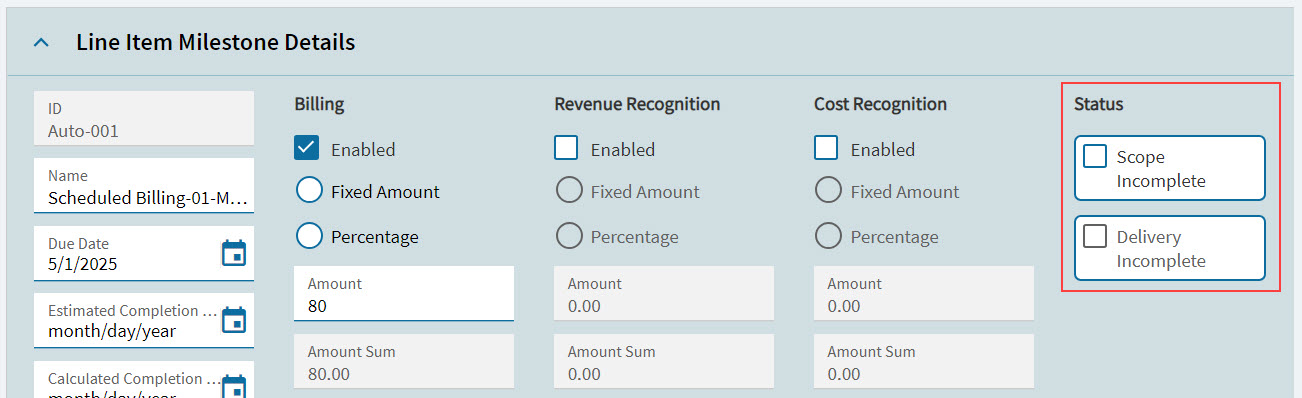Click the Revenue Recognition Amount field
The image size is (1302, 398).
point(664,294)
